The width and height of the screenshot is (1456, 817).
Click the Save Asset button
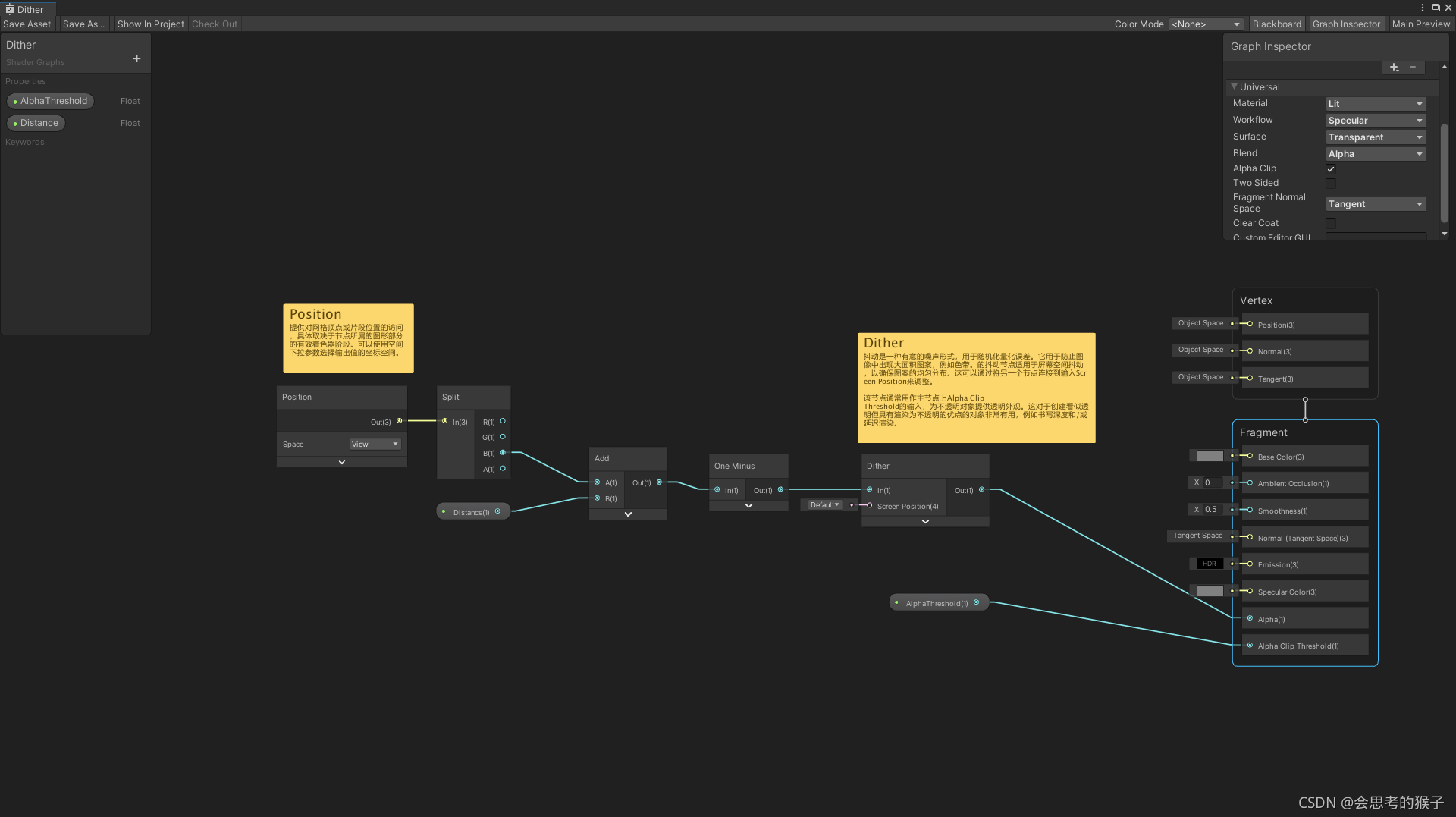coord(27,24)
